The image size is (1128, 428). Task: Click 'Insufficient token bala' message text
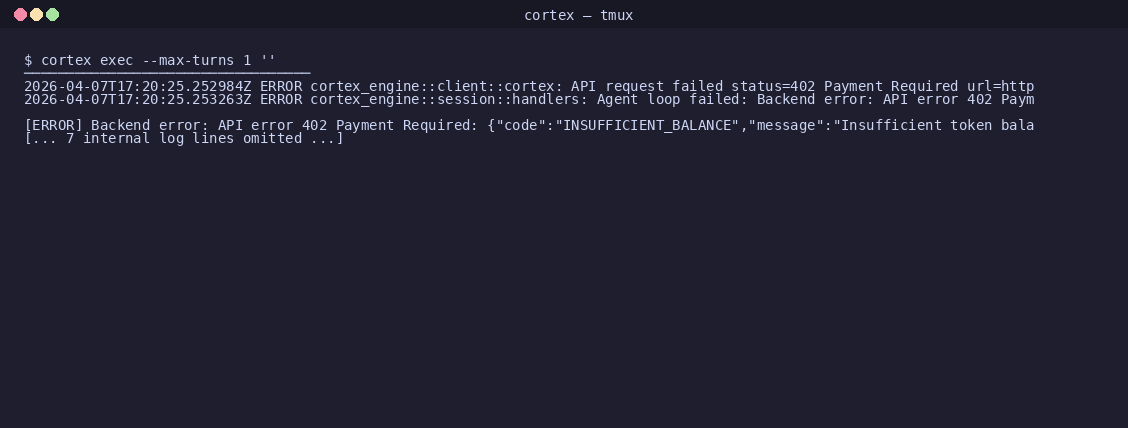pos(937,125)
